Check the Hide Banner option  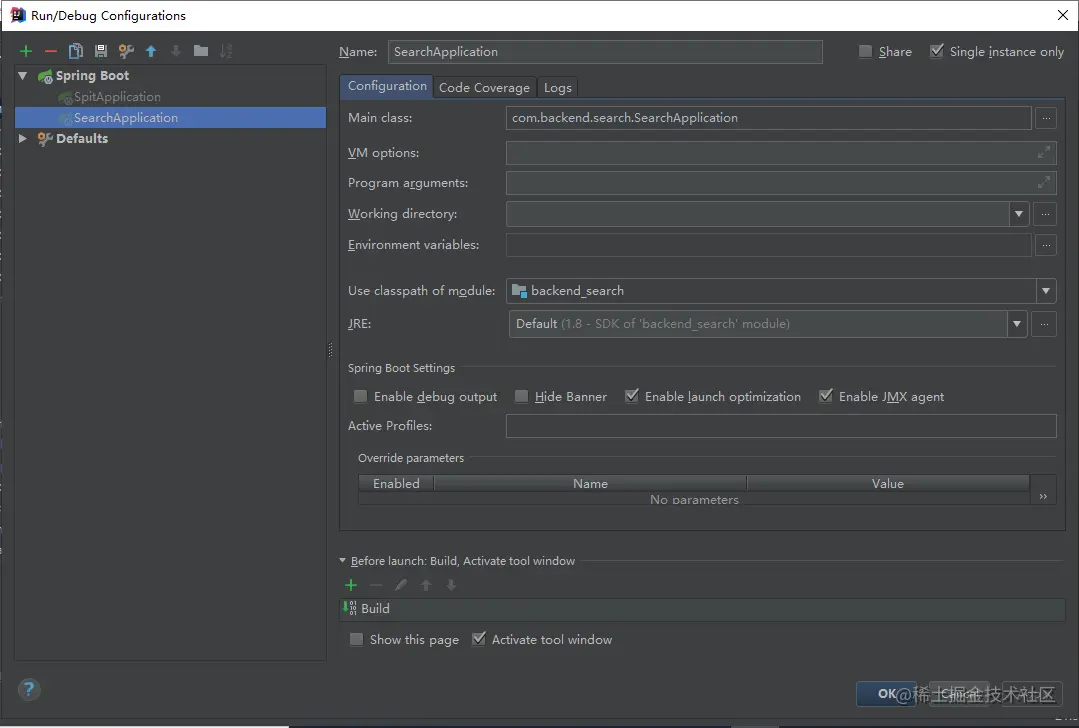[x=522, y=396]
